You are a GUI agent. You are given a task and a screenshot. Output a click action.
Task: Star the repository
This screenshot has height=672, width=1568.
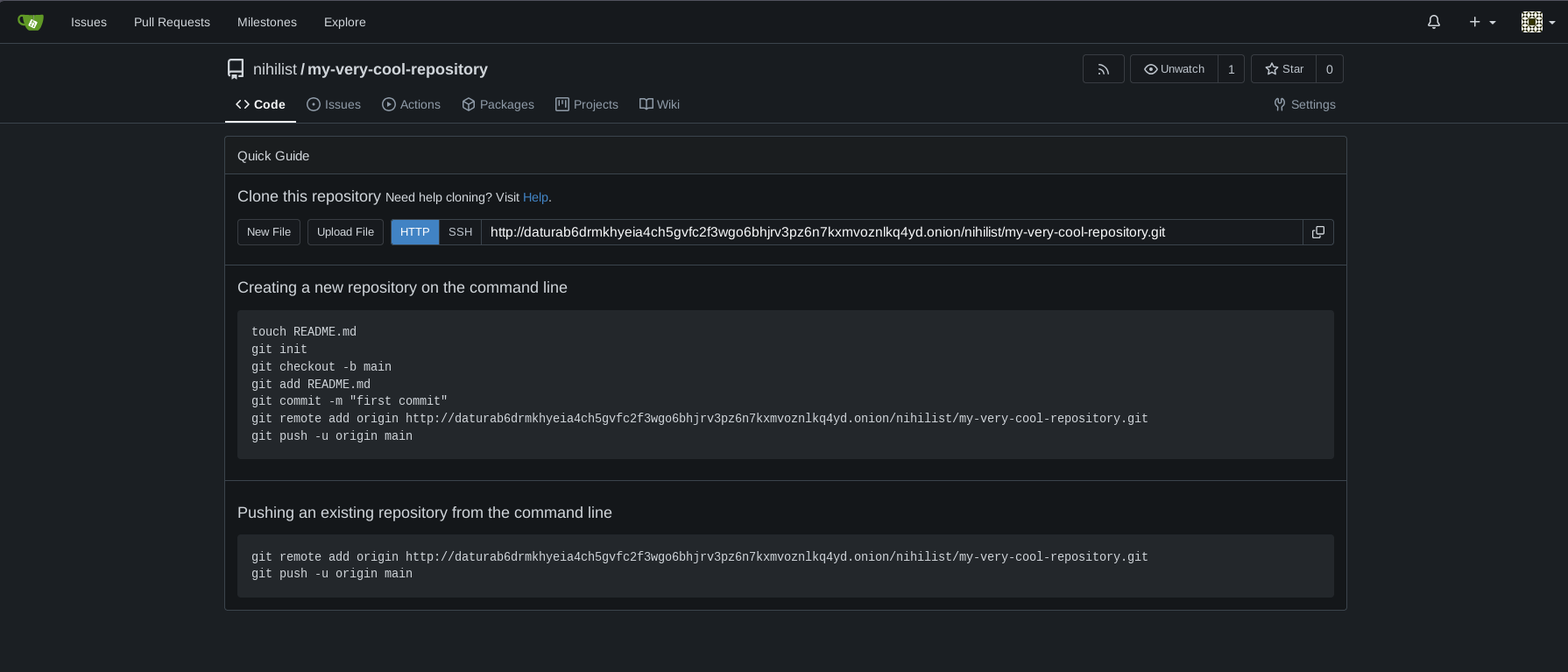[x=1284, y=69]
